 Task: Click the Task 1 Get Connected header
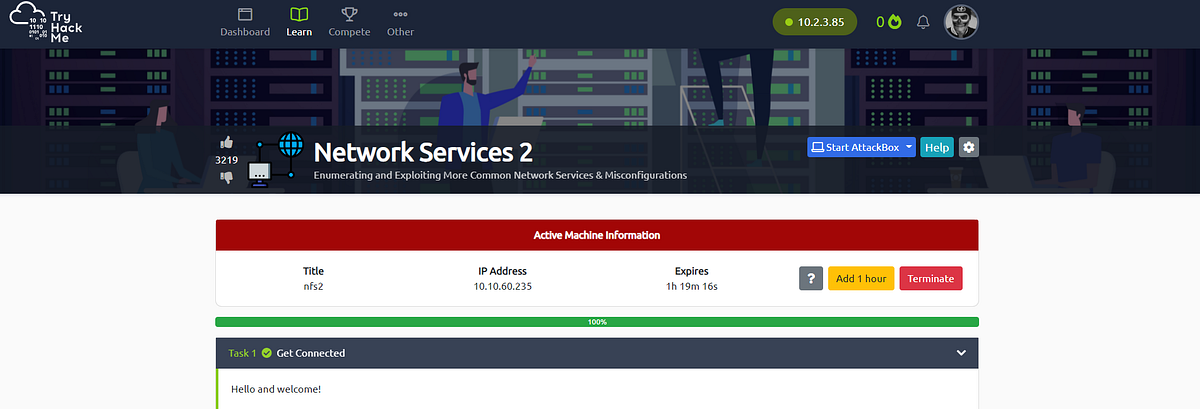(x=597, y=353)
